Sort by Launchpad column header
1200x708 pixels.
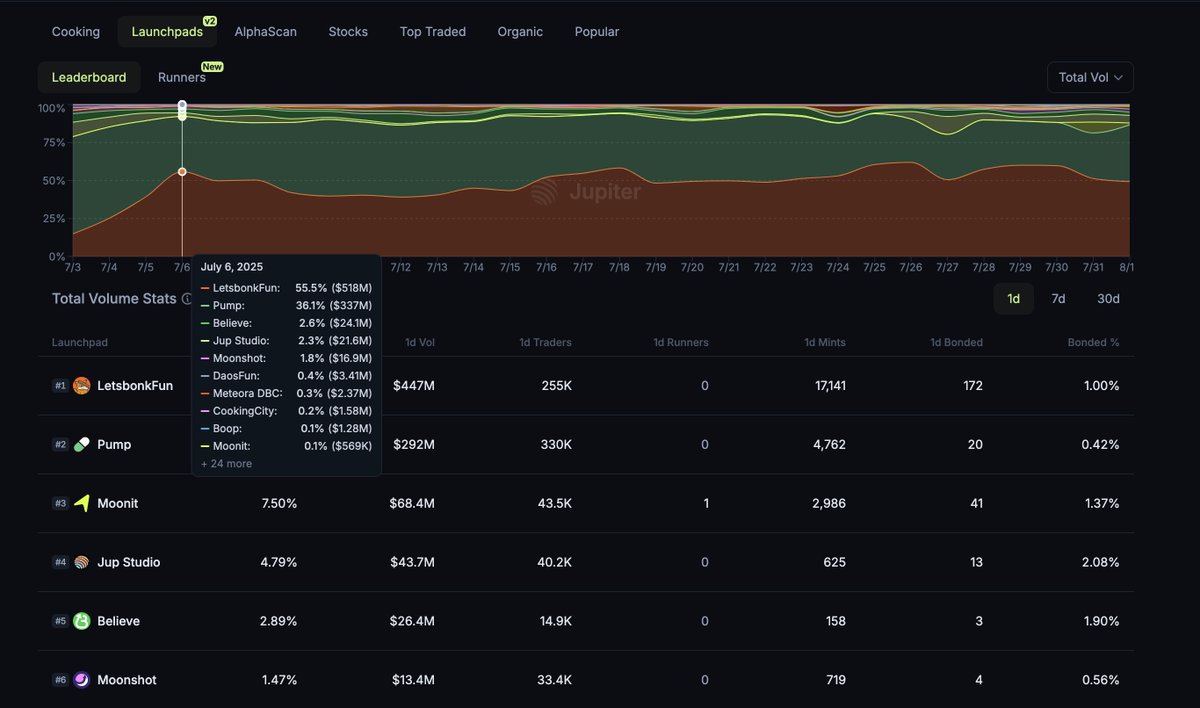[80, 342]
